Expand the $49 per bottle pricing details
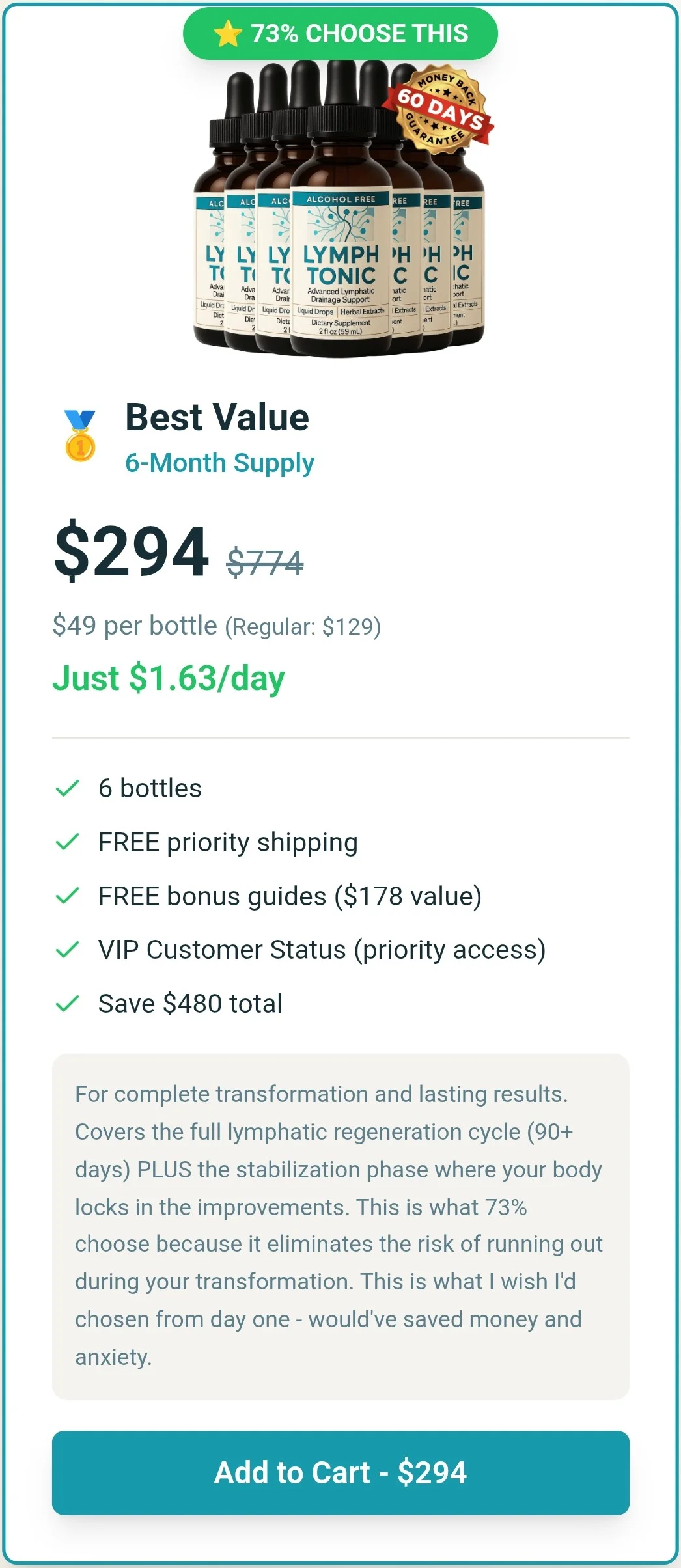Image resolution: width=681 pixels, height=1568 pixels. click(x=217, y=626)
